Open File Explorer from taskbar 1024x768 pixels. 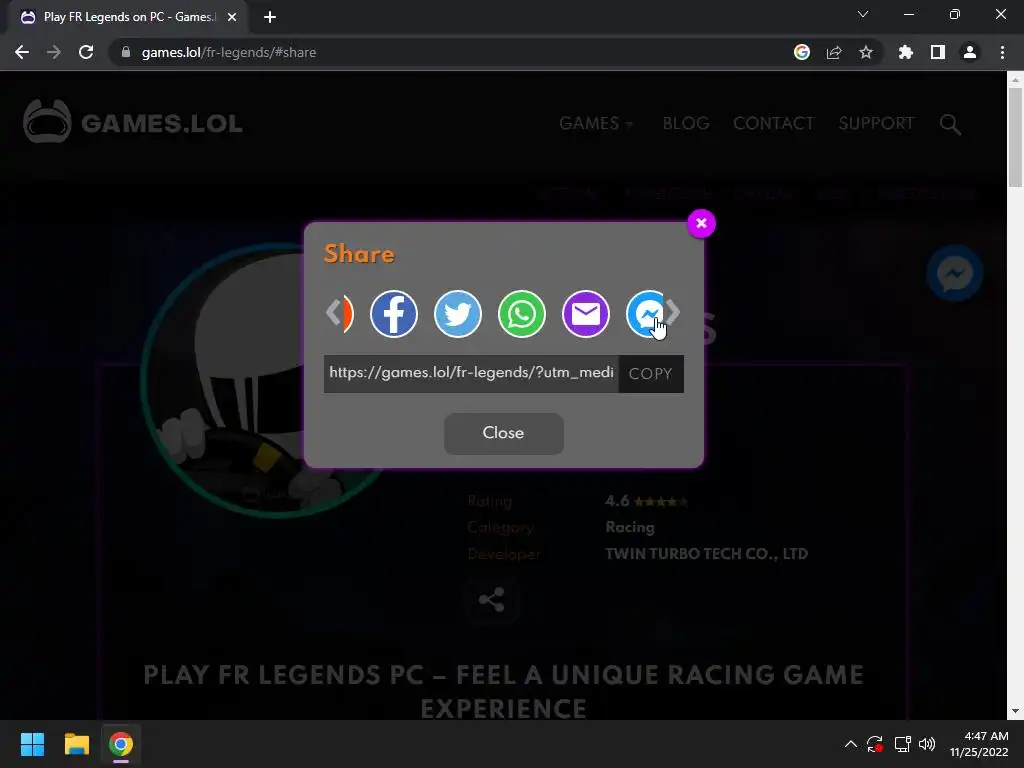[76, 744]
